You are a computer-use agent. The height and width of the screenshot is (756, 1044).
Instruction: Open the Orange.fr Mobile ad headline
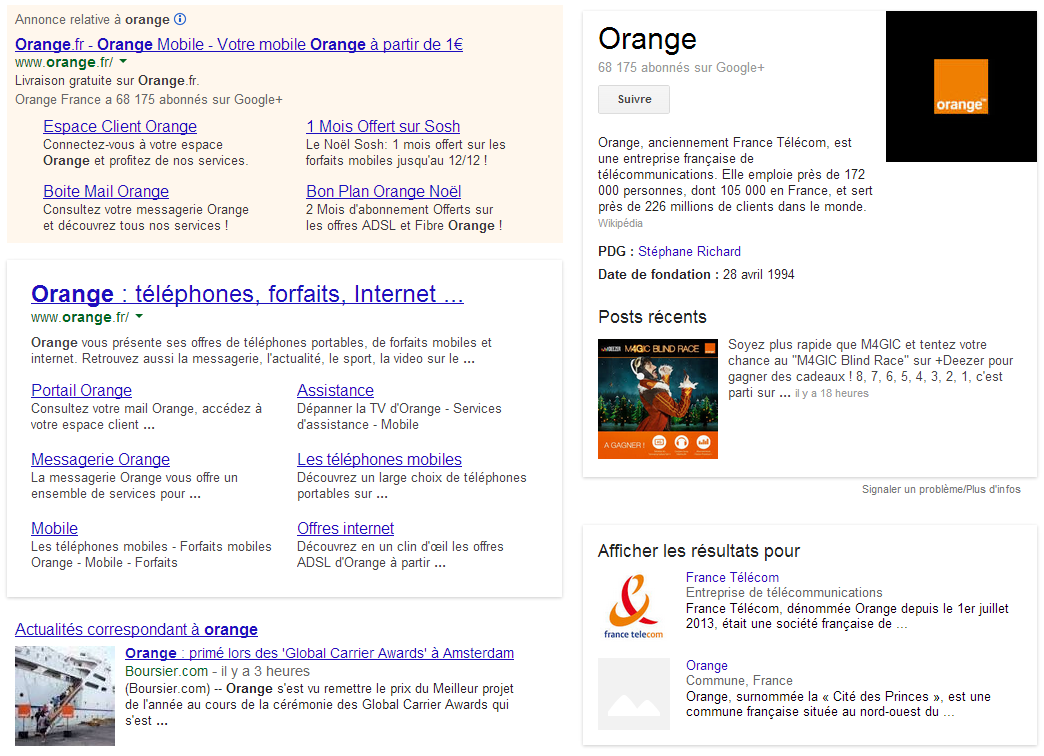(239, 44)
